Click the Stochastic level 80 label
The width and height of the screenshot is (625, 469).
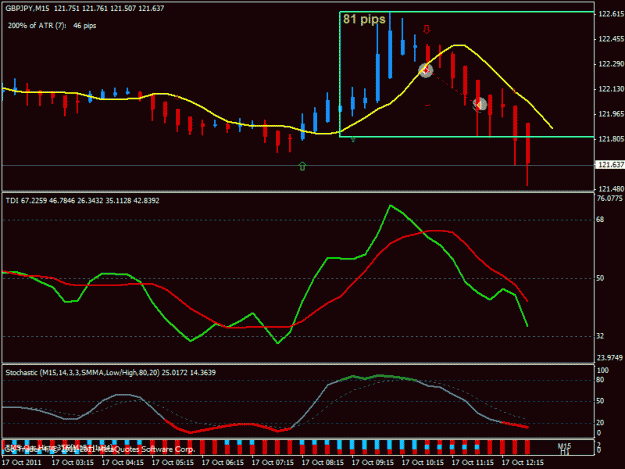point(600,380)
